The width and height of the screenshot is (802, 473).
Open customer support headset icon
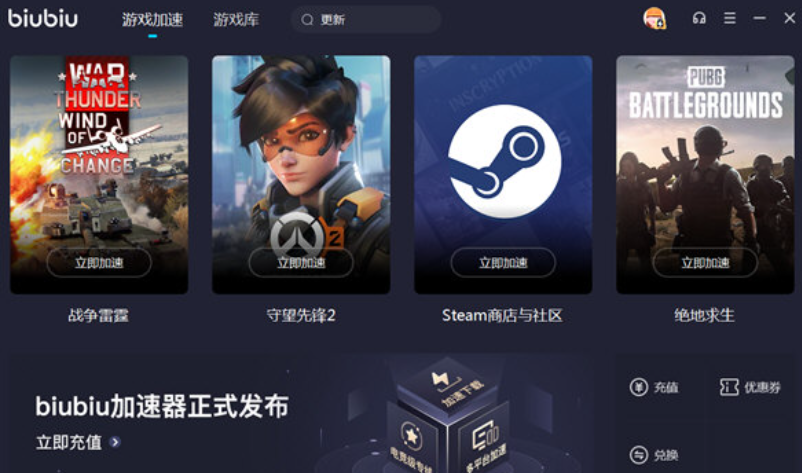[x=699, y=19]
